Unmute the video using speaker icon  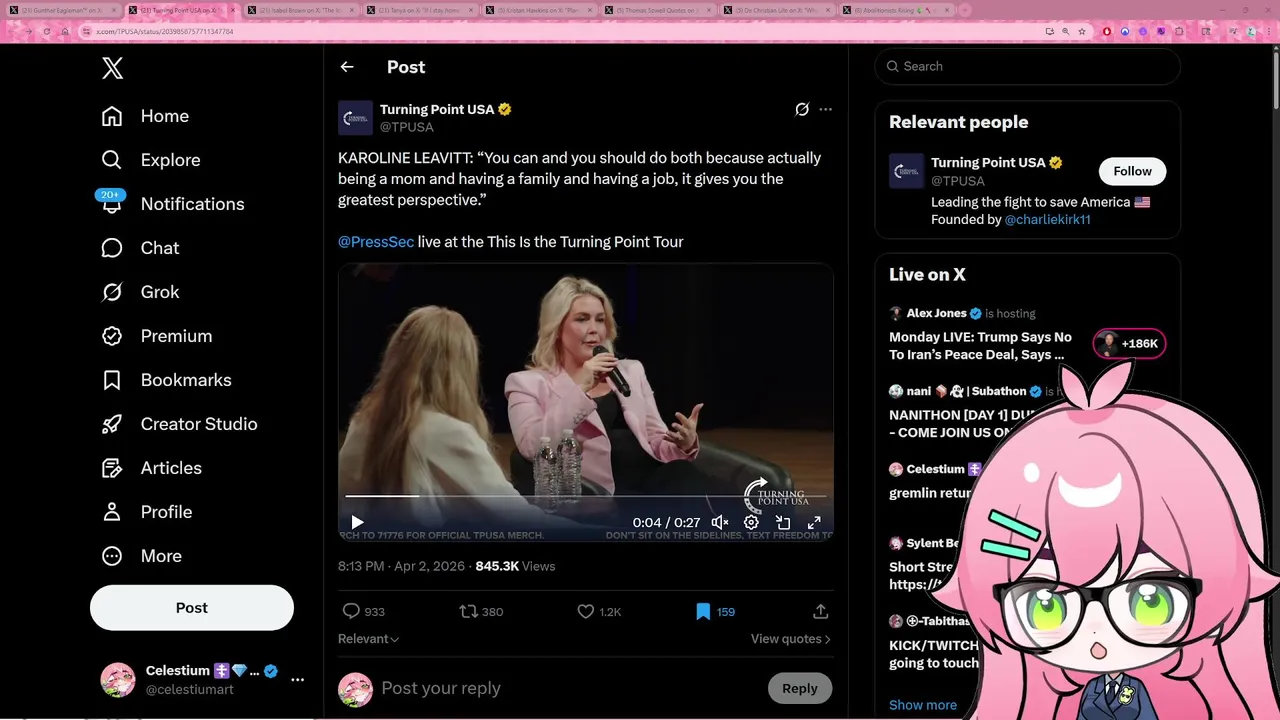click(x=720, y=522)
